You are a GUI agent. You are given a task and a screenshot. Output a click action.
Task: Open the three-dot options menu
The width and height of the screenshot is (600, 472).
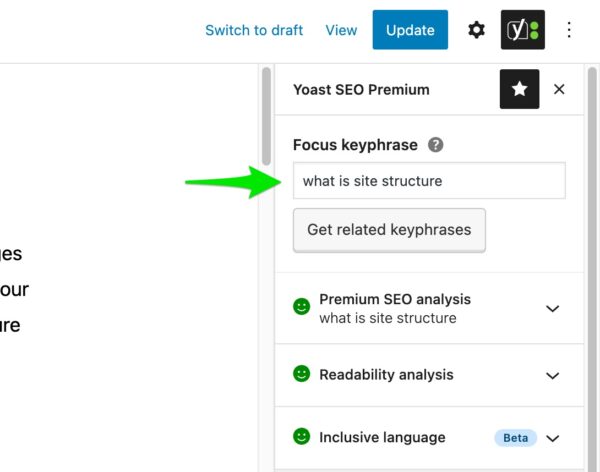pos(569,30)
